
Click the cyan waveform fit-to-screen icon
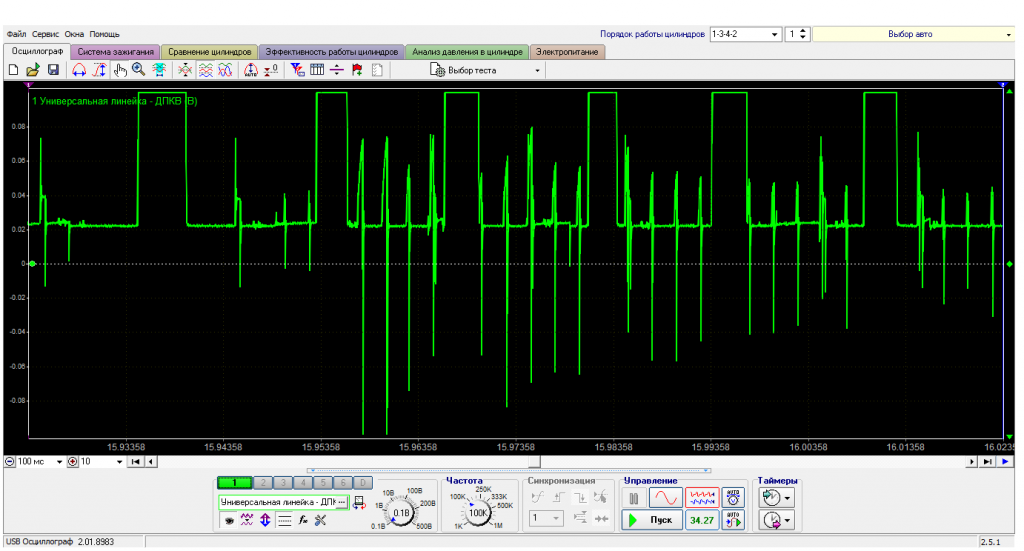(159, 70)
